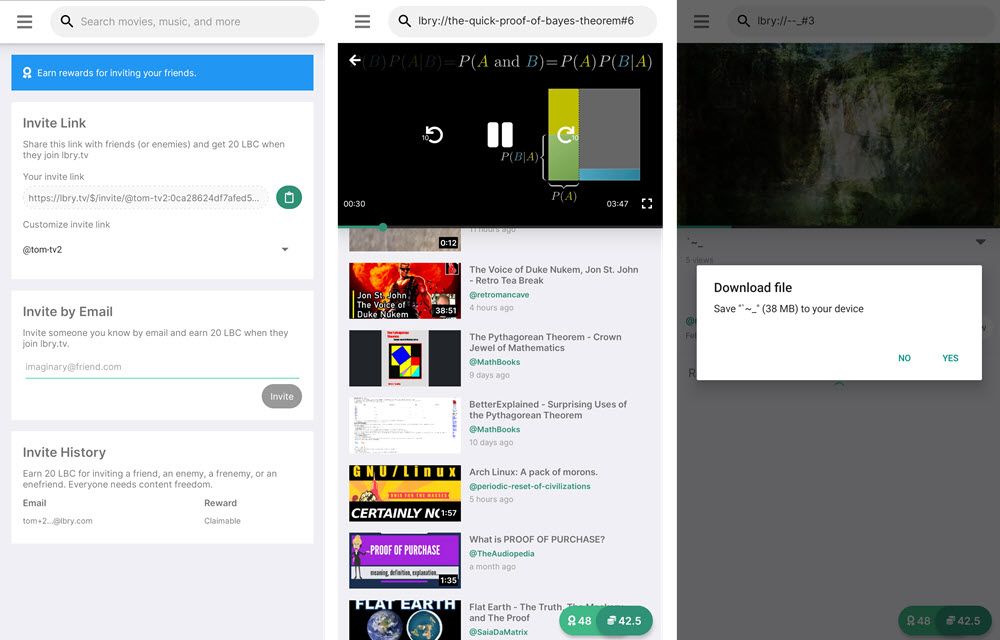
Task: Click the 0:12 partially visible video thumbnail
Action: tap(404, 239)
